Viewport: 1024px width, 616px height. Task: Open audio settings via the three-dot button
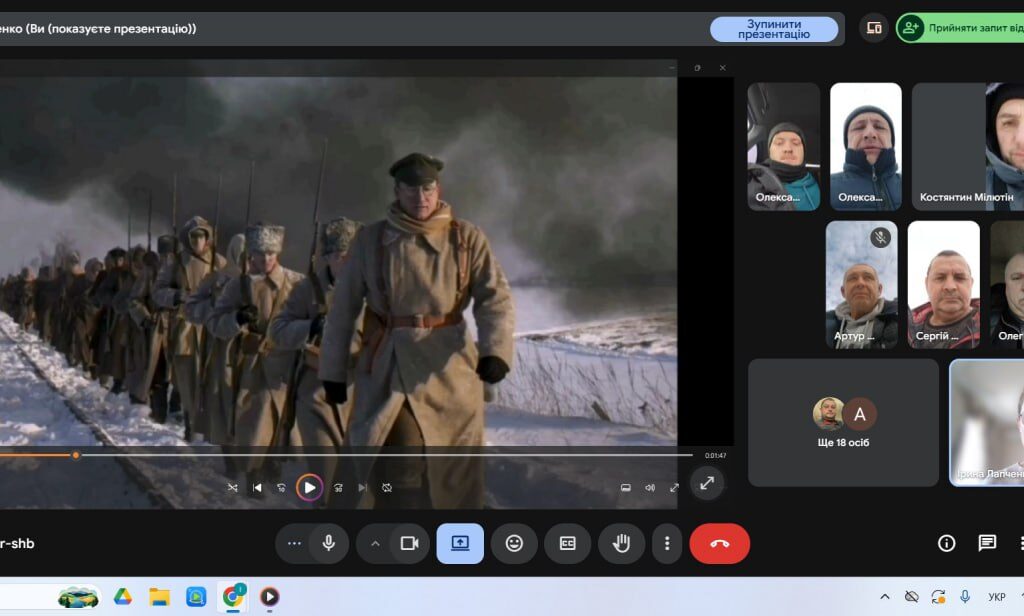[294, 543]
